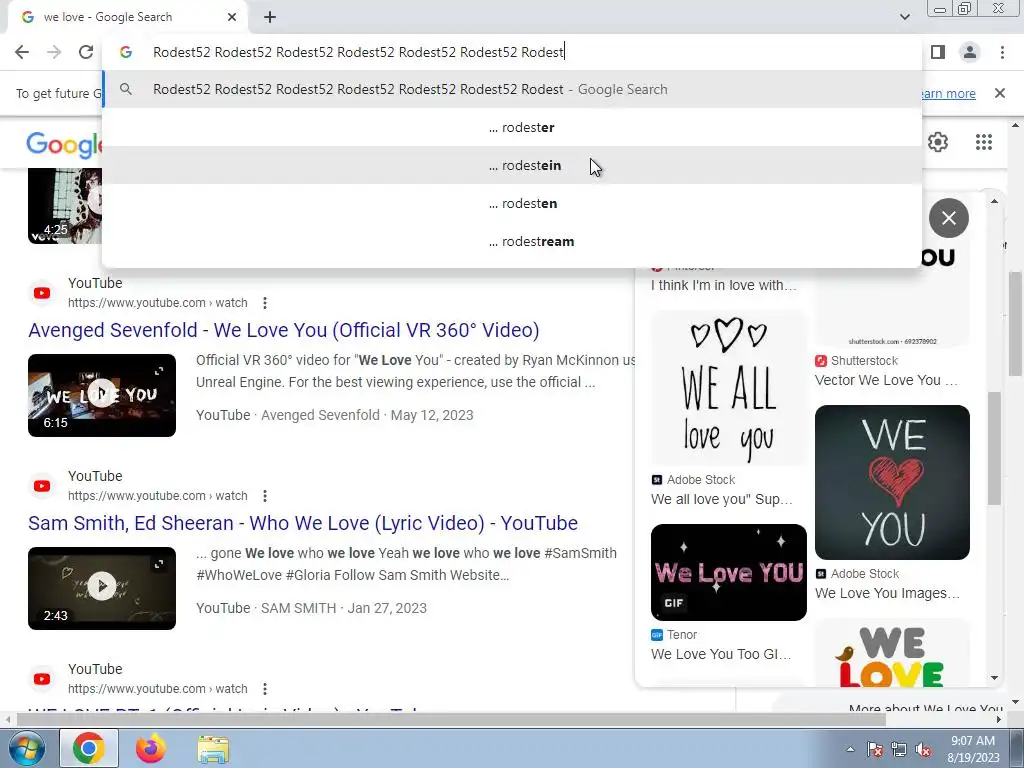Screen dimensions: 1024x768
Task: Open Windows Explorer from the taskbar
Action: pyautogui.click(x=213, y=749)
